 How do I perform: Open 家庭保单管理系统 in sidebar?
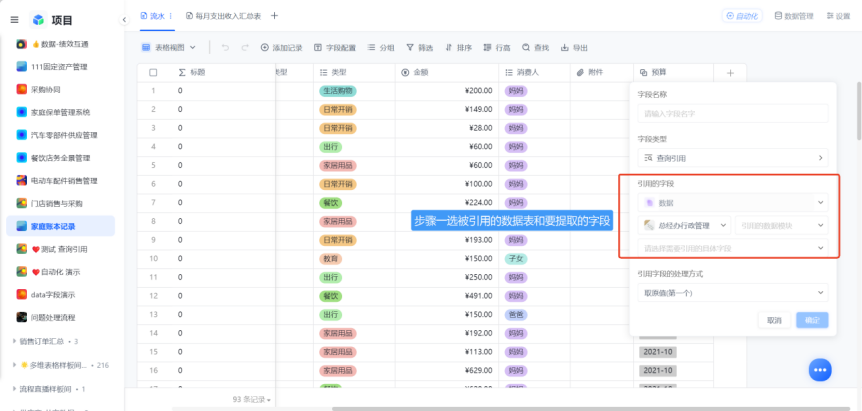click(60, 112)
